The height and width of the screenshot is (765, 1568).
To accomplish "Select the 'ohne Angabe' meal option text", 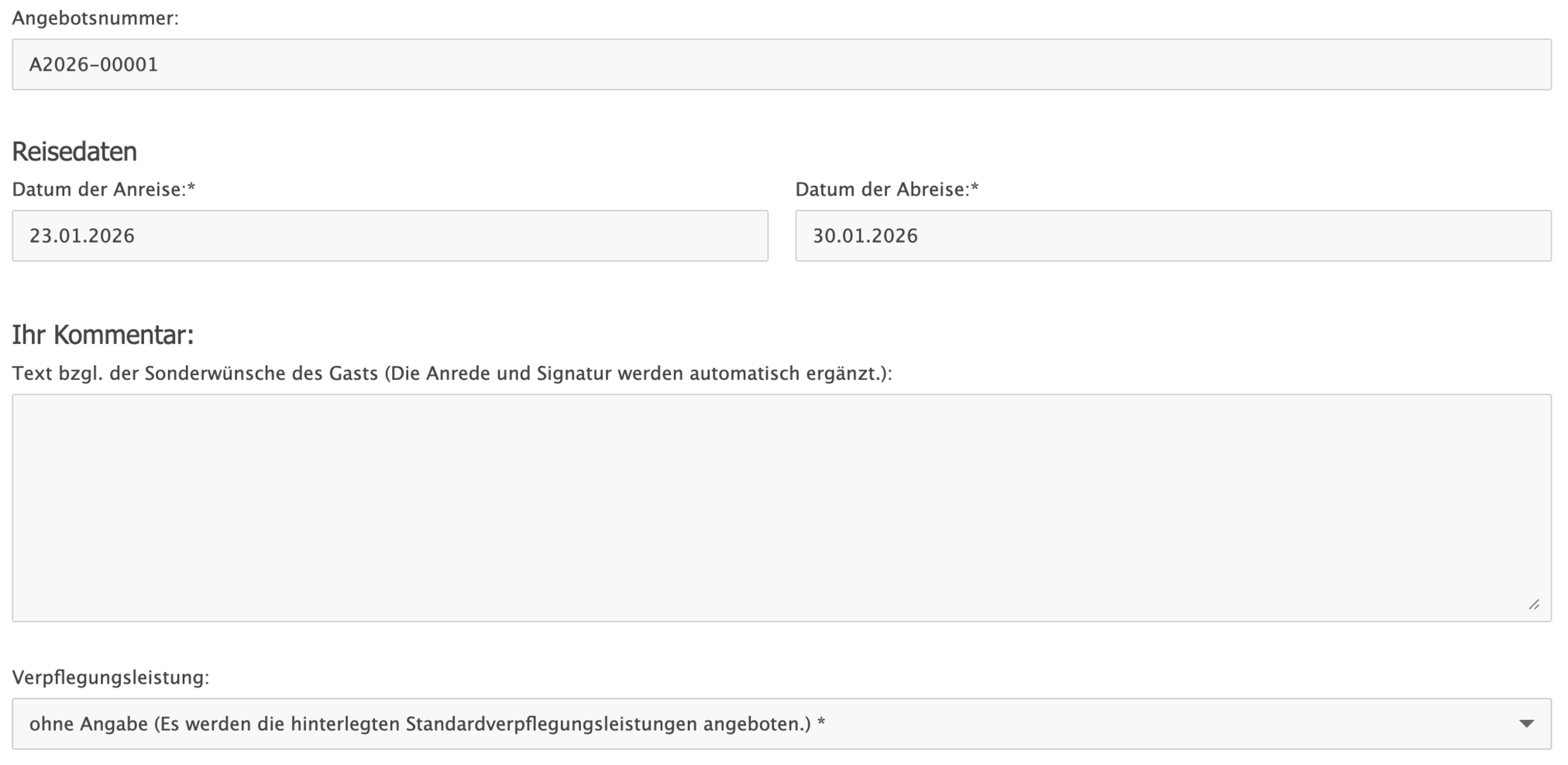I will [88, 724].
